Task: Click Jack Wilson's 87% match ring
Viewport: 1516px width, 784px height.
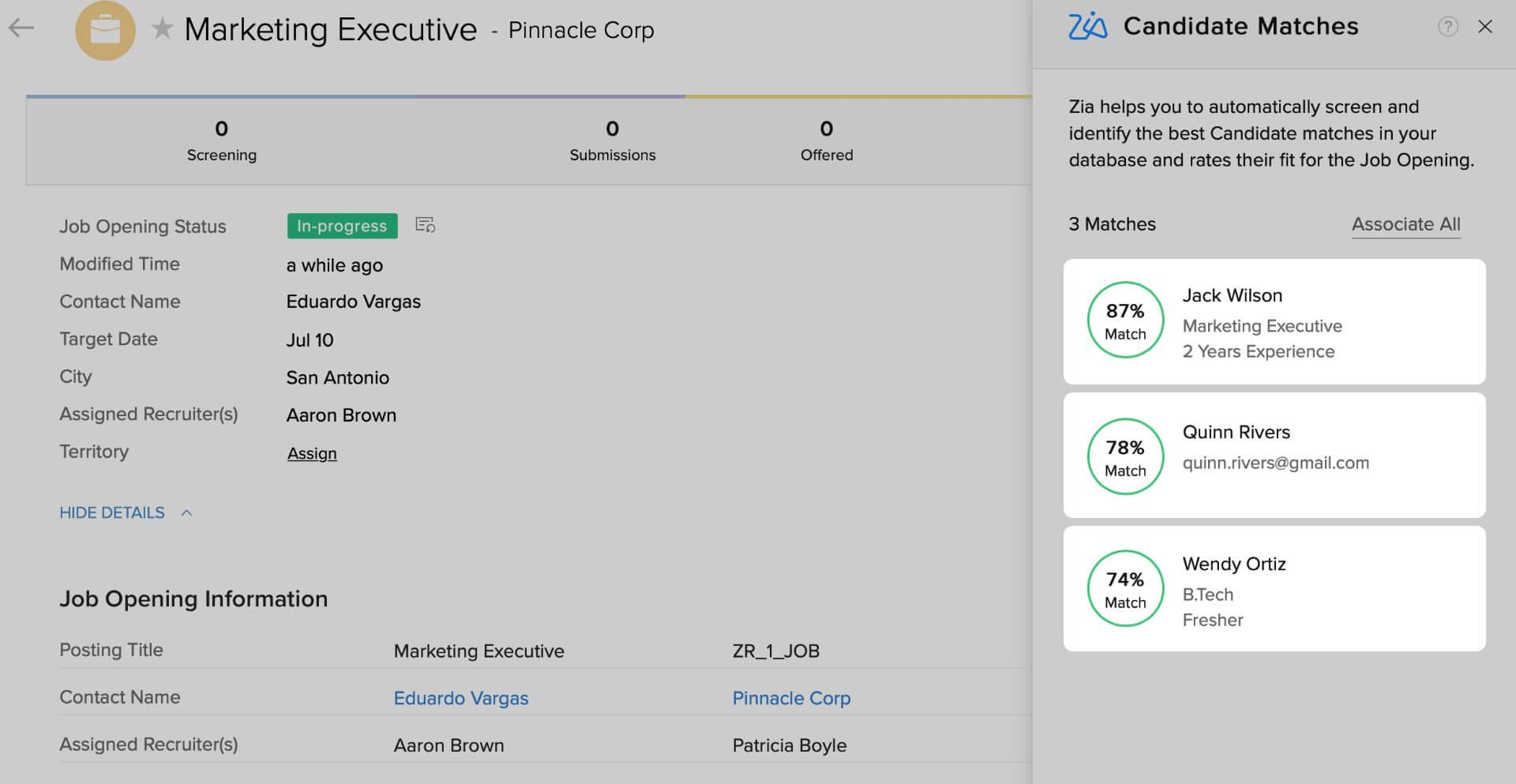Action: coord(1124,321)
